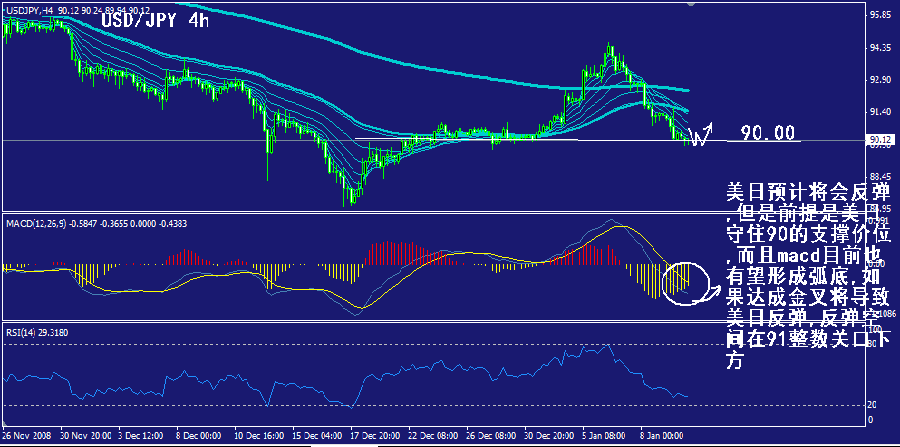The height and width of the screenshot is (447, 900).
Task: Click the 94.35 price axis label
Action: 882,48
